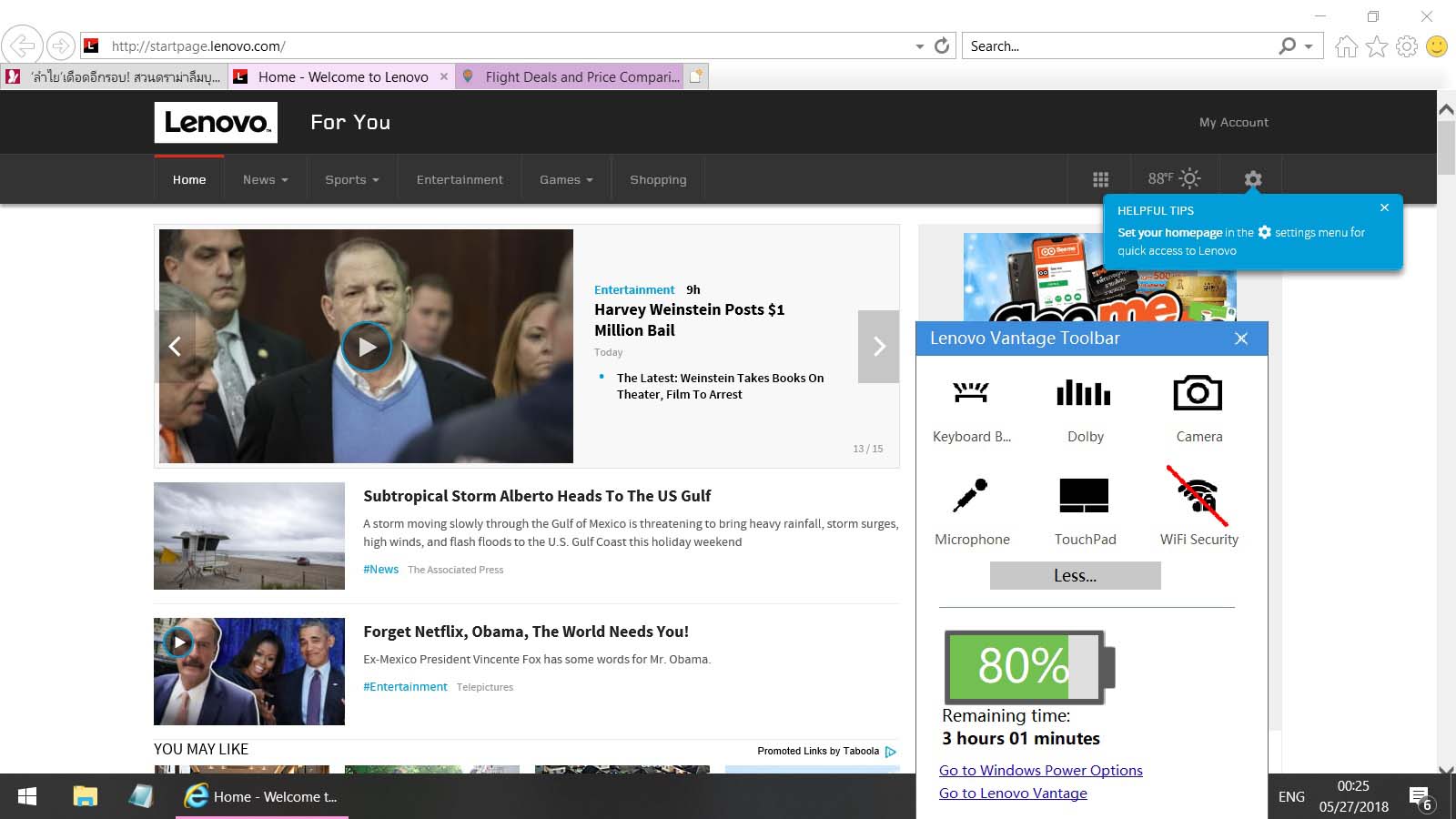This screenshot has width=1456, height=819.
Task: Close the Home - Welcome to Lenovo tab
Action: point(444,76)
